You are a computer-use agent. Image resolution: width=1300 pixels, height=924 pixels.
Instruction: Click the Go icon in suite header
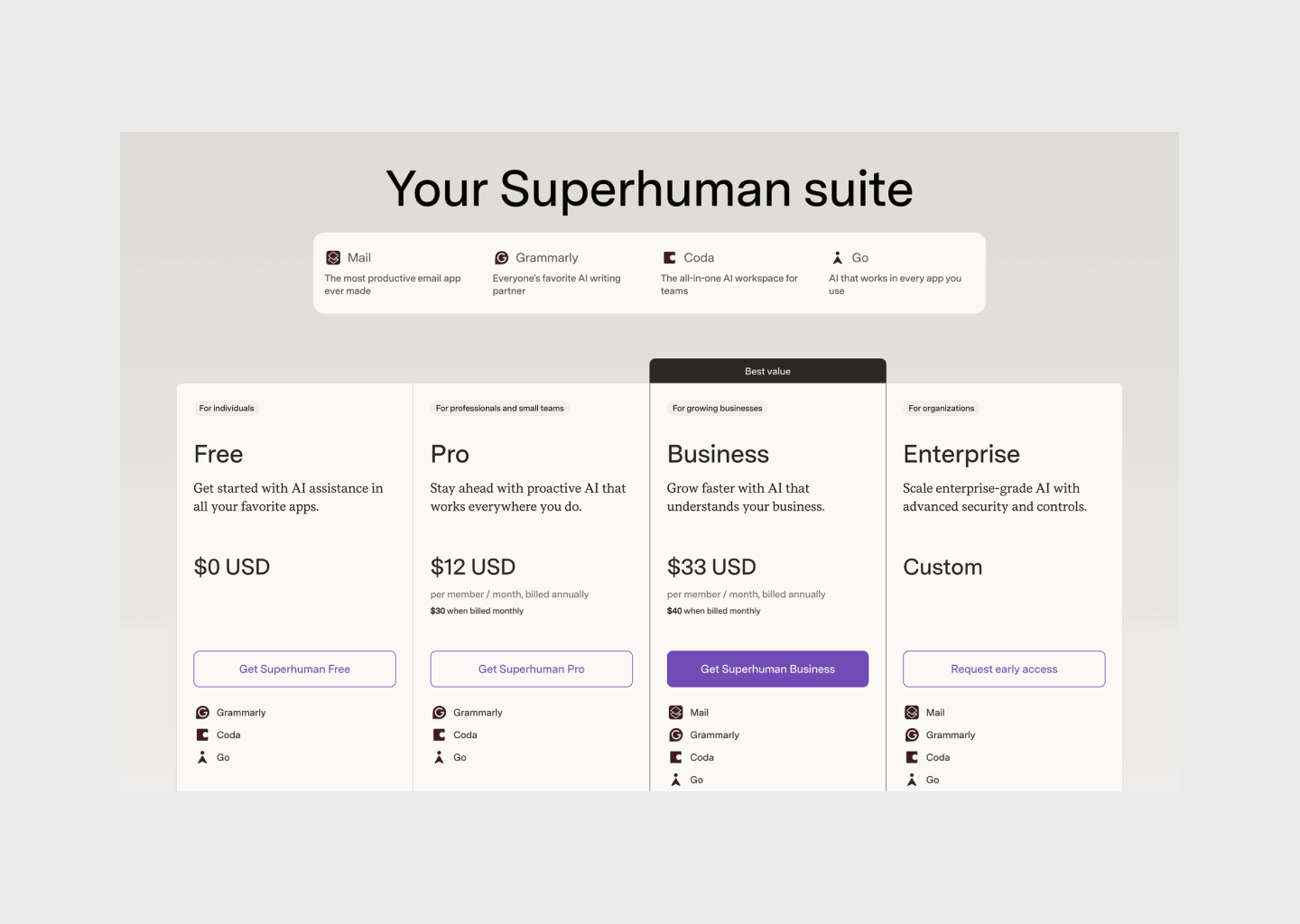pyautogui.click(x=838, y=258)
